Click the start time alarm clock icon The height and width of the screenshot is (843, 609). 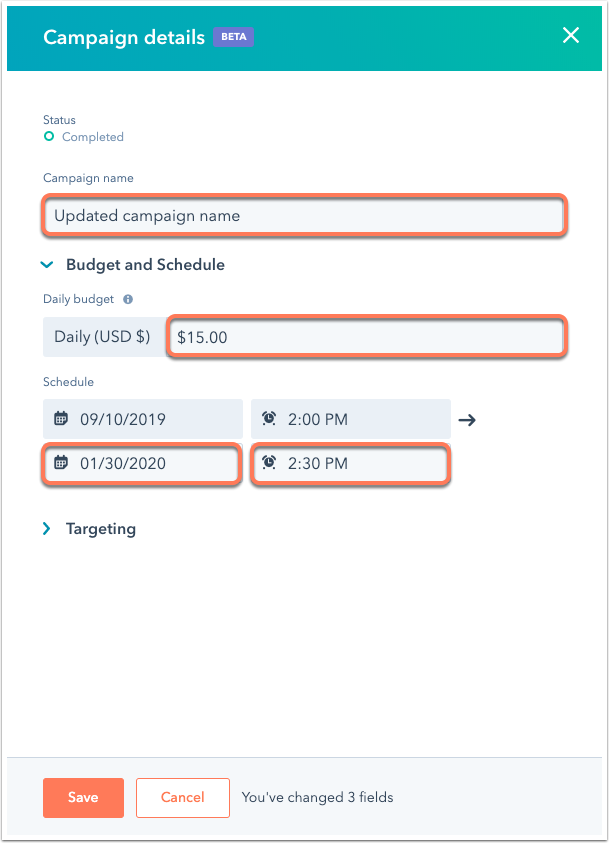tap(269, 418)
